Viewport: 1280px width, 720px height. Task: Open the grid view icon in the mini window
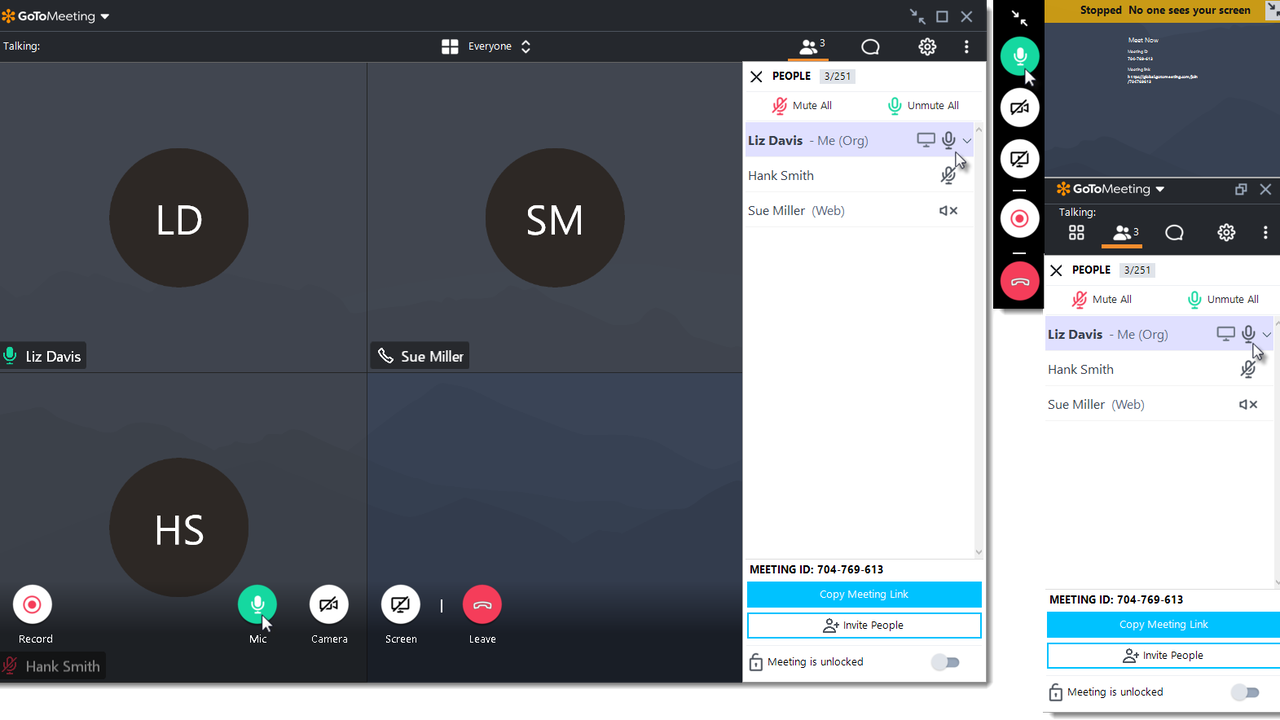[1076, 232]
